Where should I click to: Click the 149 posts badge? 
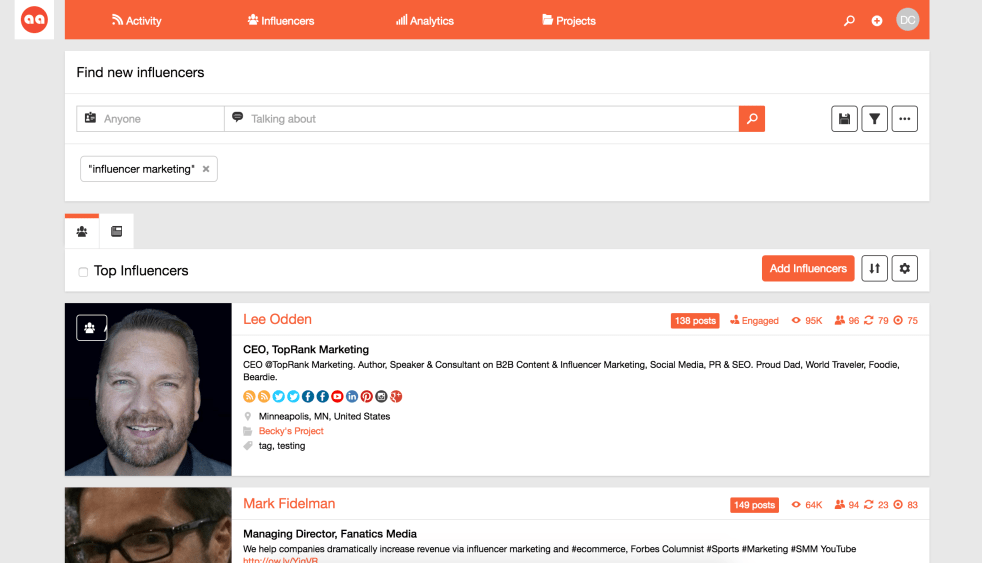754,505
